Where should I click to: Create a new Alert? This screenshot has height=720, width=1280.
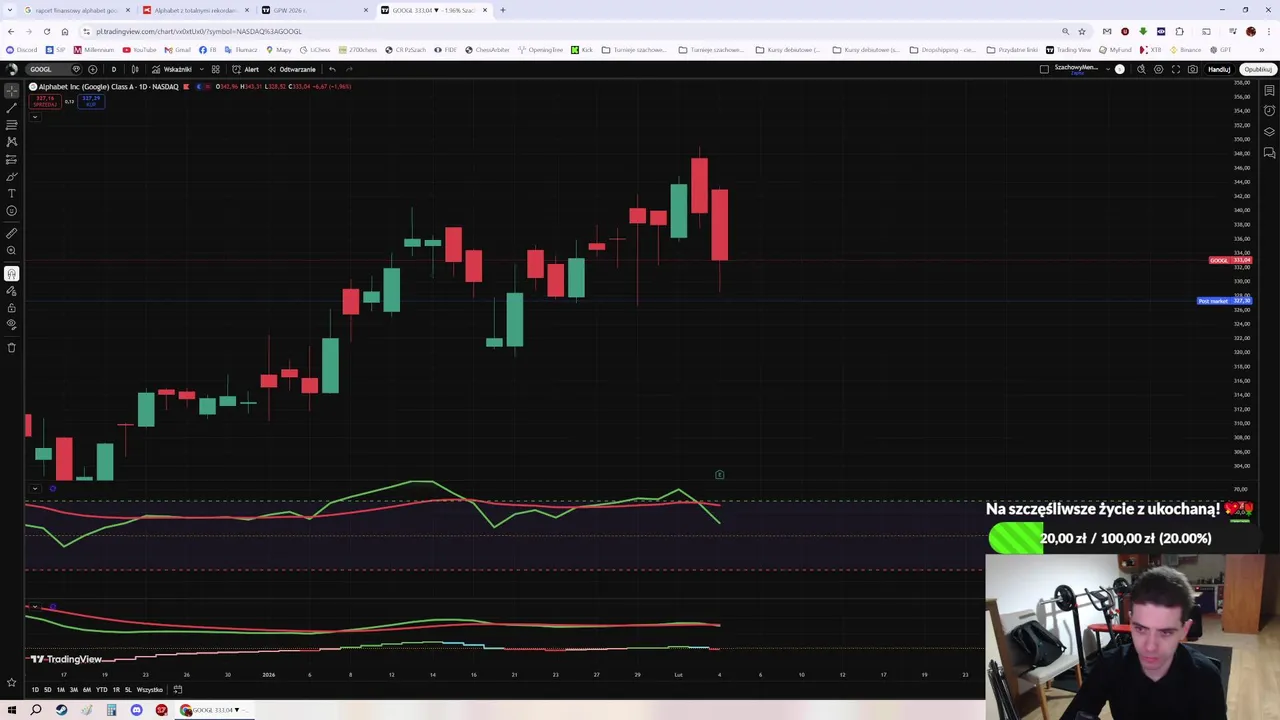click(x=245, y=69)
